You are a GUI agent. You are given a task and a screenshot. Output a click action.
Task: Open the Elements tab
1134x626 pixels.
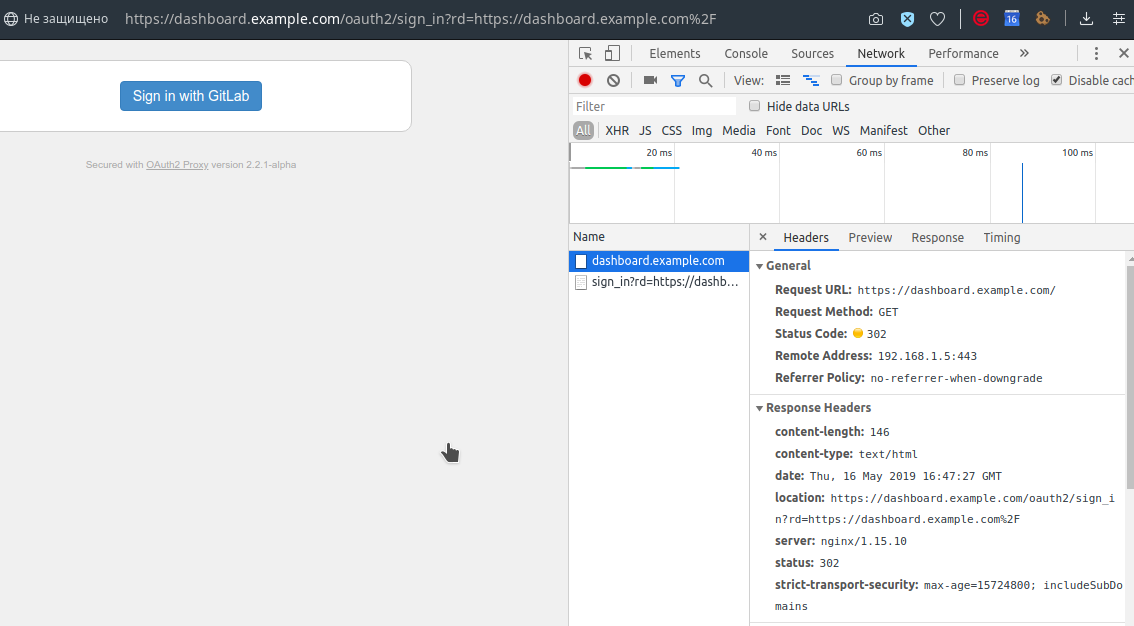point(675,53)
